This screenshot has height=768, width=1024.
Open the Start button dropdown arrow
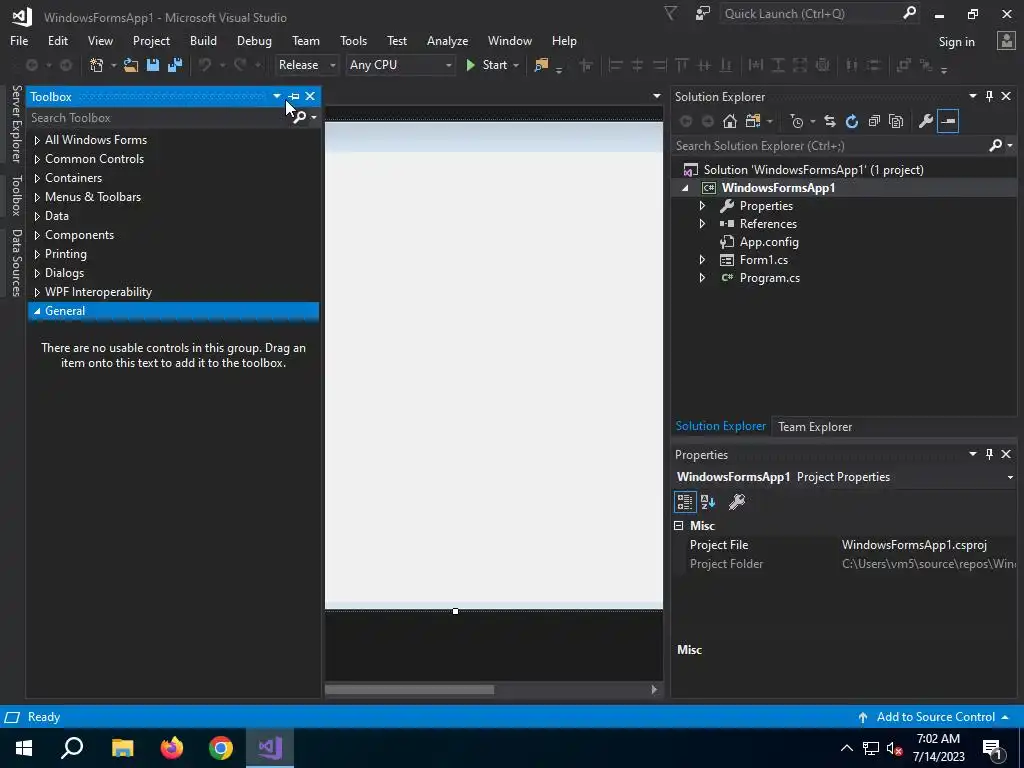(516, 65)
